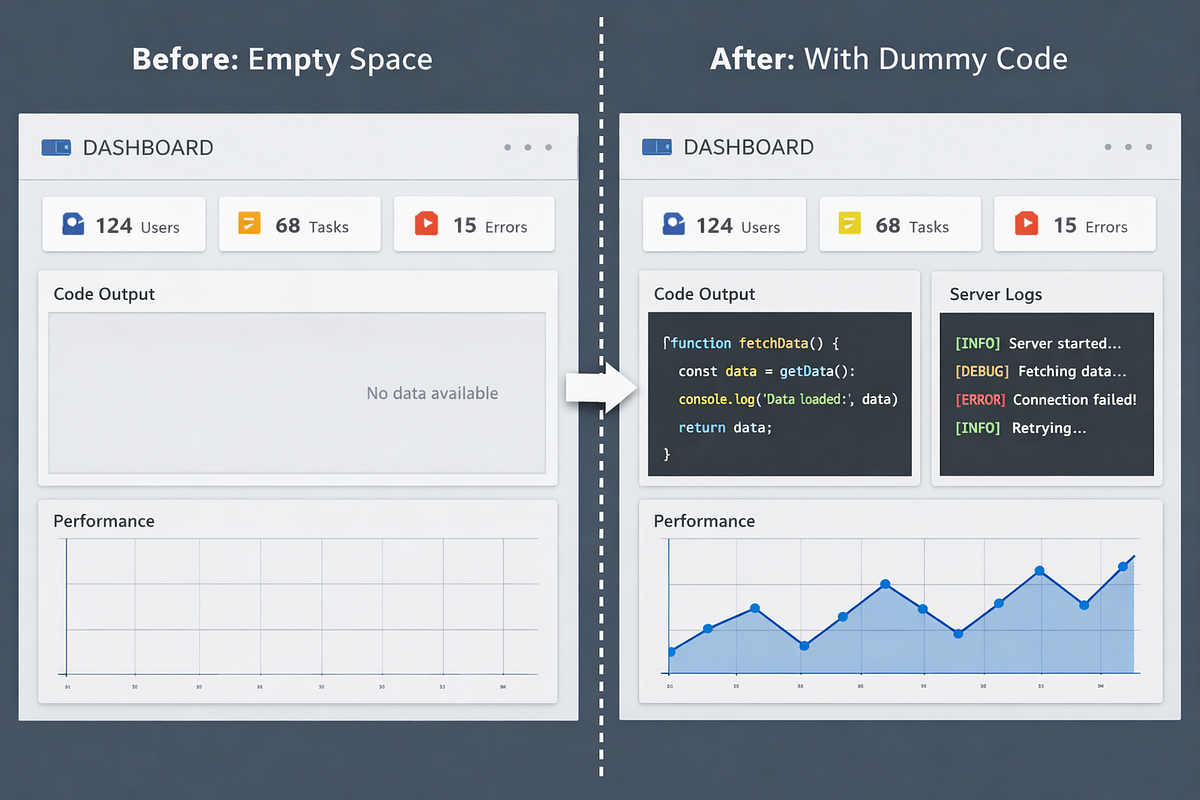1200x800 pixels.
Task: Select the '[ERROR] Connection failed!' log entry
Action: coord(1046,399)
